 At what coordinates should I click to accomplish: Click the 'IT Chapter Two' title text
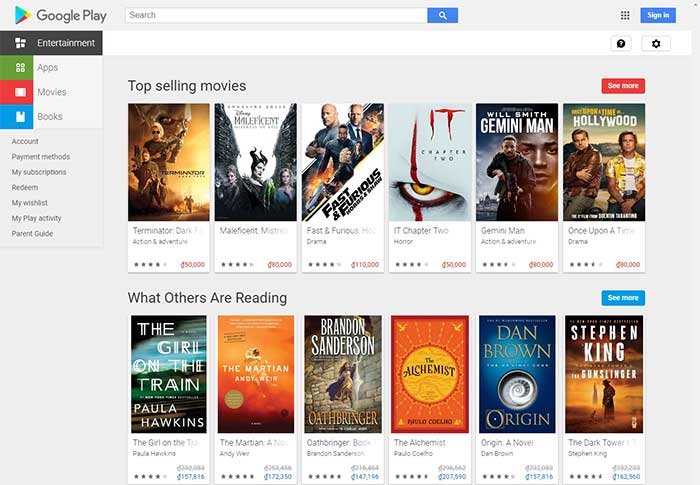point(421,231)
